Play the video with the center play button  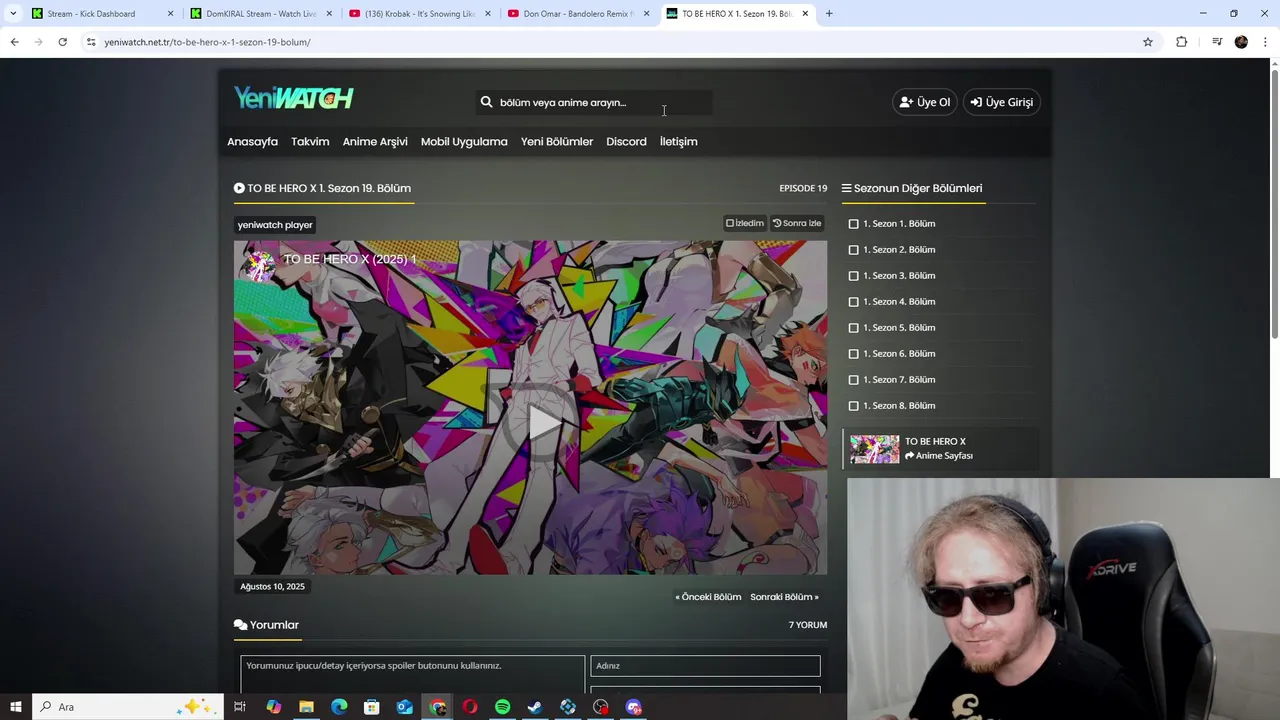tap(542, 421)
